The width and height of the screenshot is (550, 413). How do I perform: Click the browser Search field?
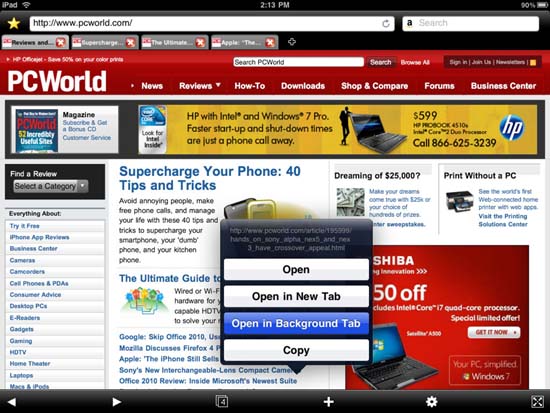pos(470,24)
